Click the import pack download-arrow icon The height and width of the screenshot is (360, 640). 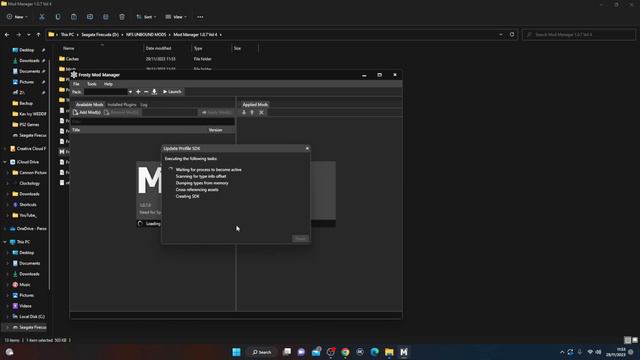tap(154, 92)
